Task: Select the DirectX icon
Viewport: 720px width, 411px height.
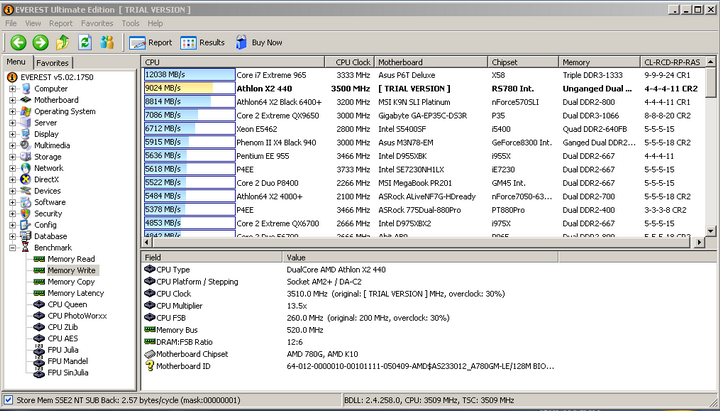Action: [26, 180]
